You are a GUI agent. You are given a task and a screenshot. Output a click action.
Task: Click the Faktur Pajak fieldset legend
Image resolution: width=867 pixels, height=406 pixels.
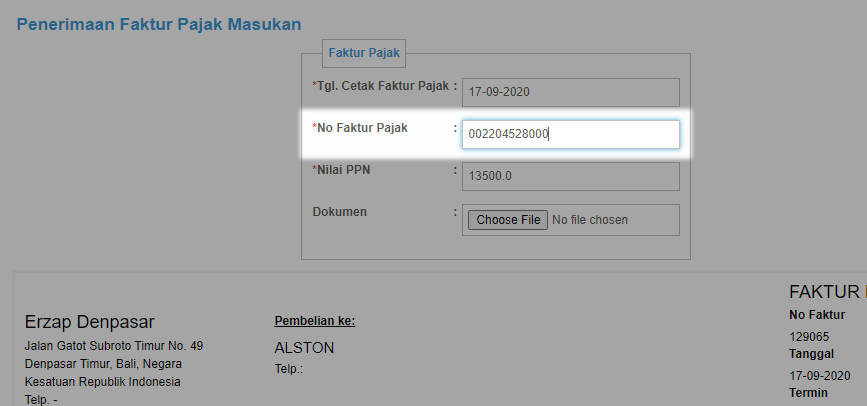pos(364,53)
